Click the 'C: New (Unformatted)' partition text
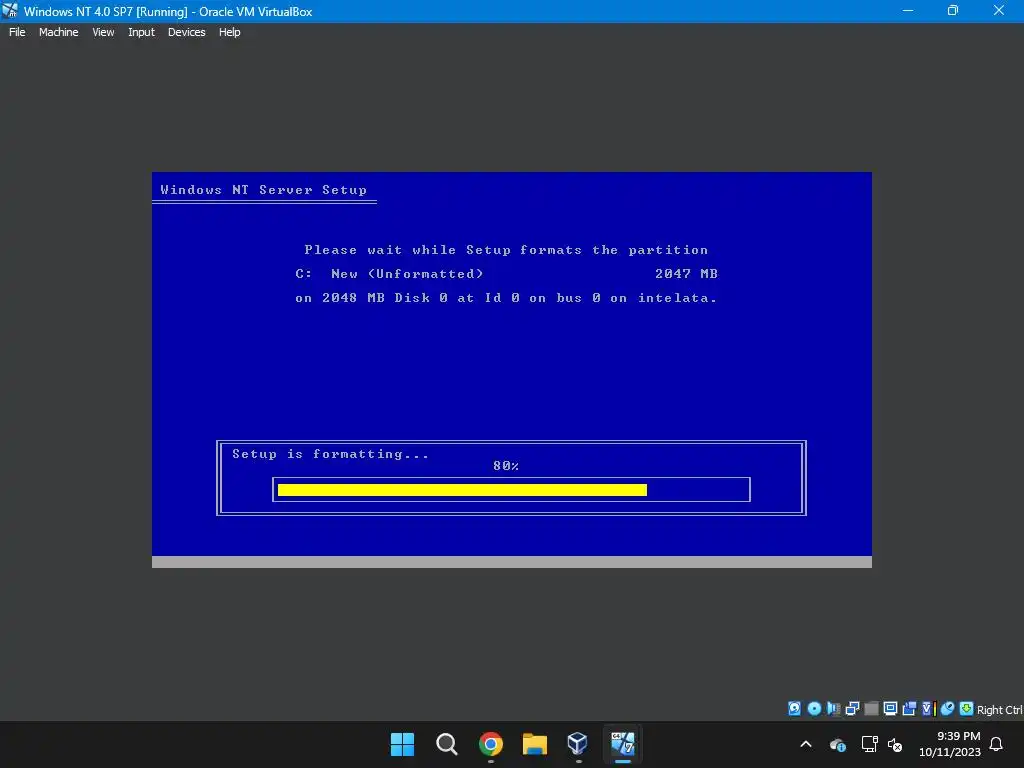Viewport: 1024px width, 768px height. click(389, 274)
